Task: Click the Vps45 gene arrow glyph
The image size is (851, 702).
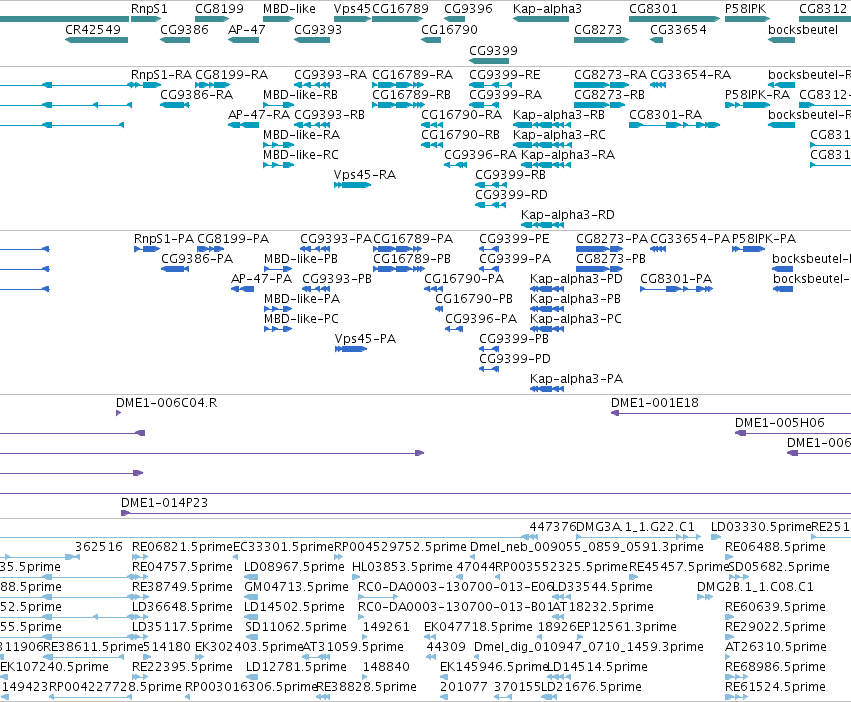Action: coord(352,19)
